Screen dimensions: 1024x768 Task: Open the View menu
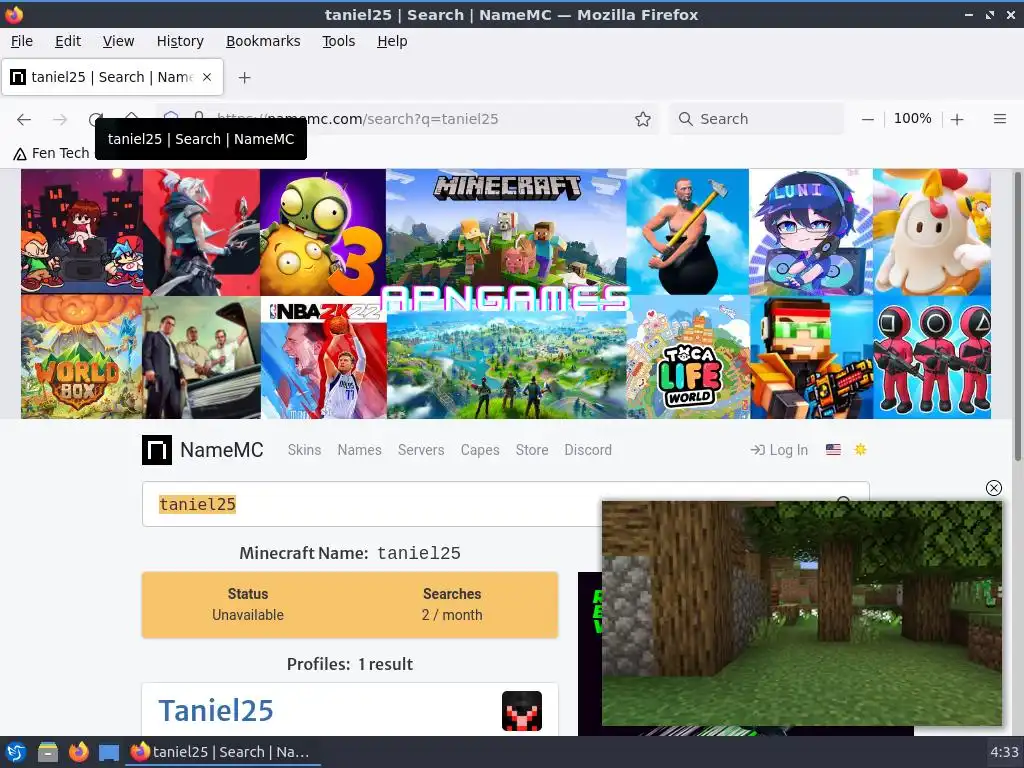tap(118, 41)
